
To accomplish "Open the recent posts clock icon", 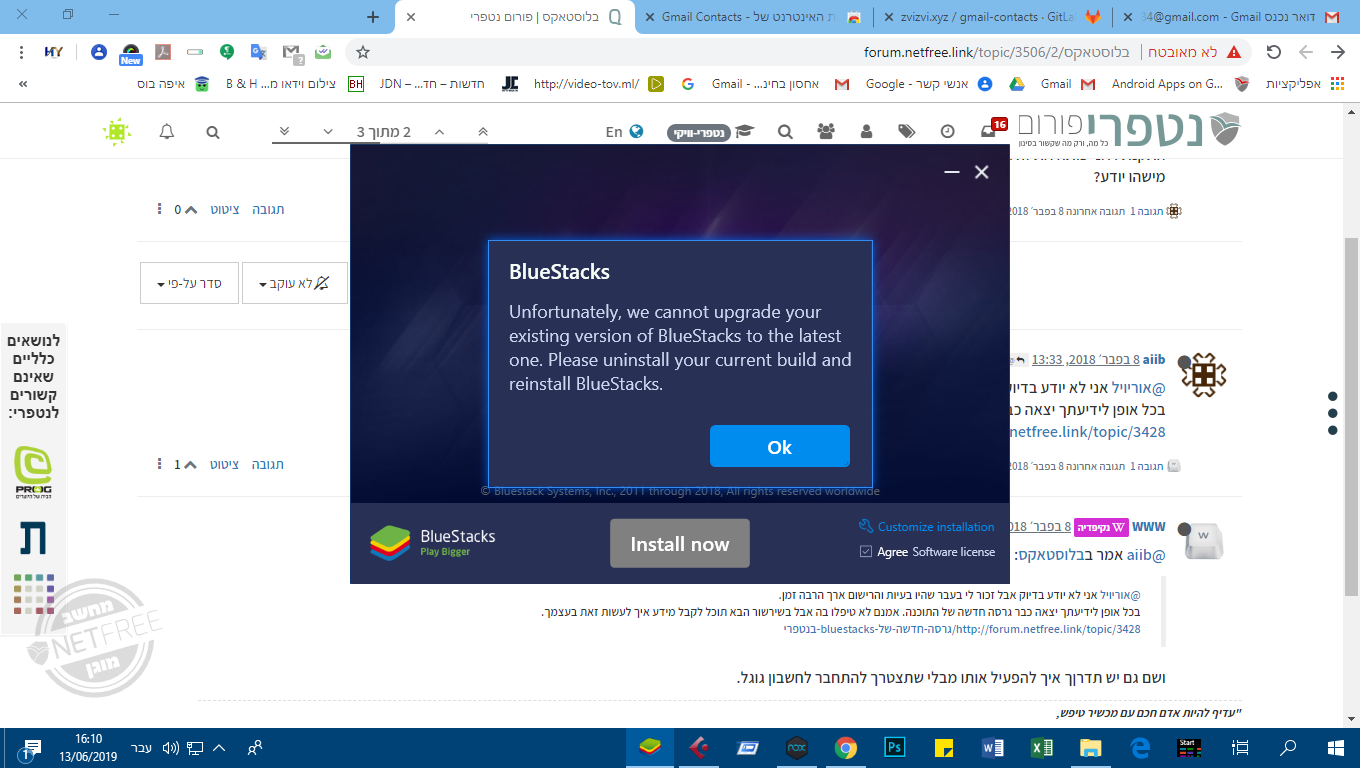I will [947, 132].
